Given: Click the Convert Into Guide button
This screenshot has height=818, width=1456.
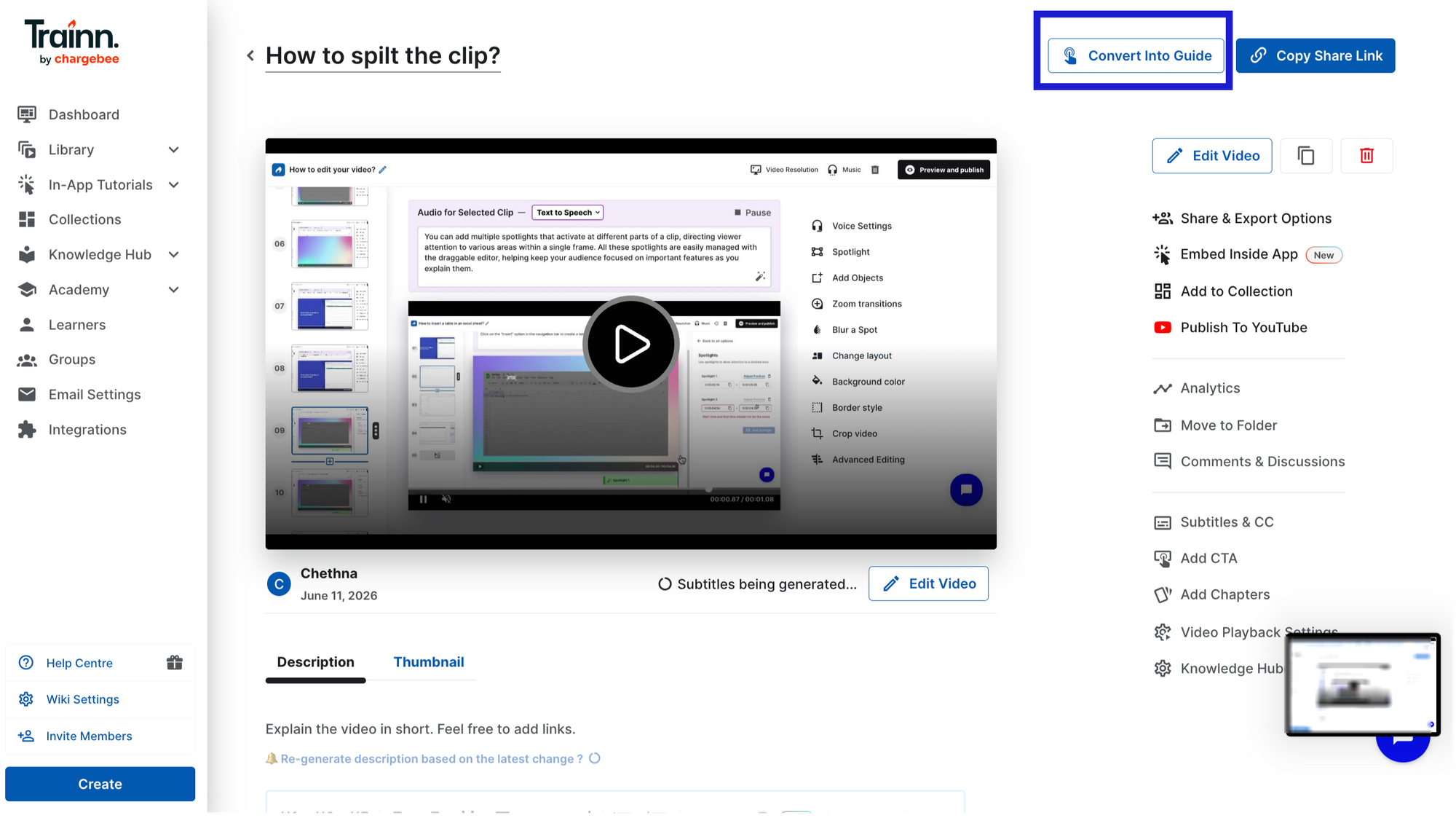Looking at the screenshot, I should click(x=1136, y=55).
